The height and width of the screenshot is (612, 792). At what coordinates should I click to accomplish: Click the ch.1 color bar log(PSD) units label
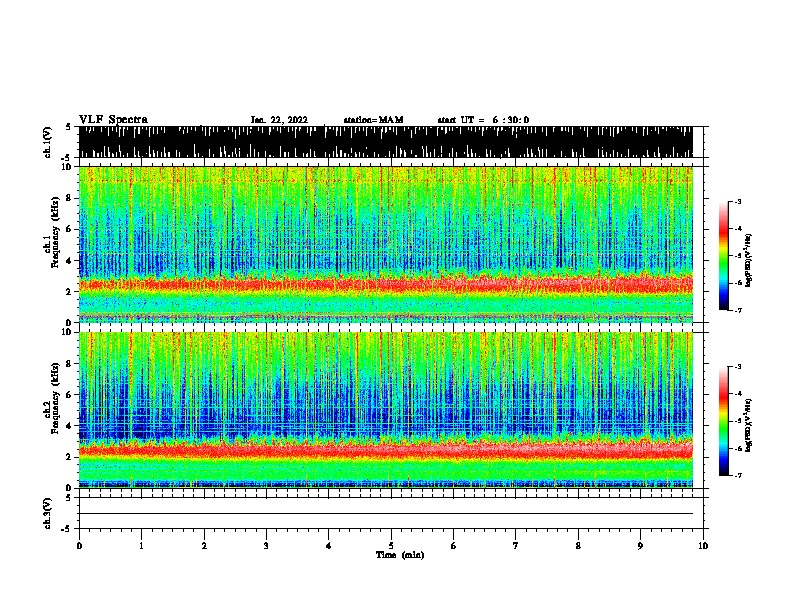(x=749, y=261)
